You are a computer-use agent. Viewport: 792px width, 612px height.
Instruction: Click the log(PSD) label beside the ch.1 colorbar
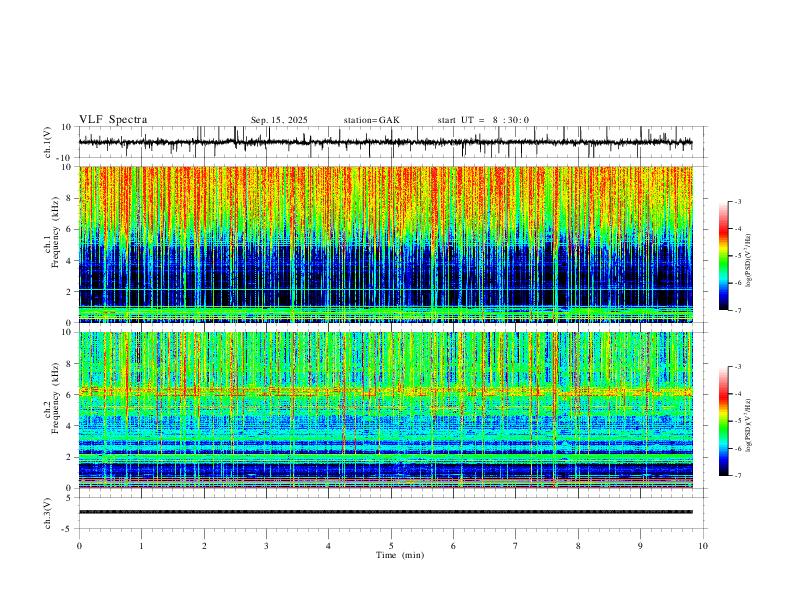coord(748,260)
